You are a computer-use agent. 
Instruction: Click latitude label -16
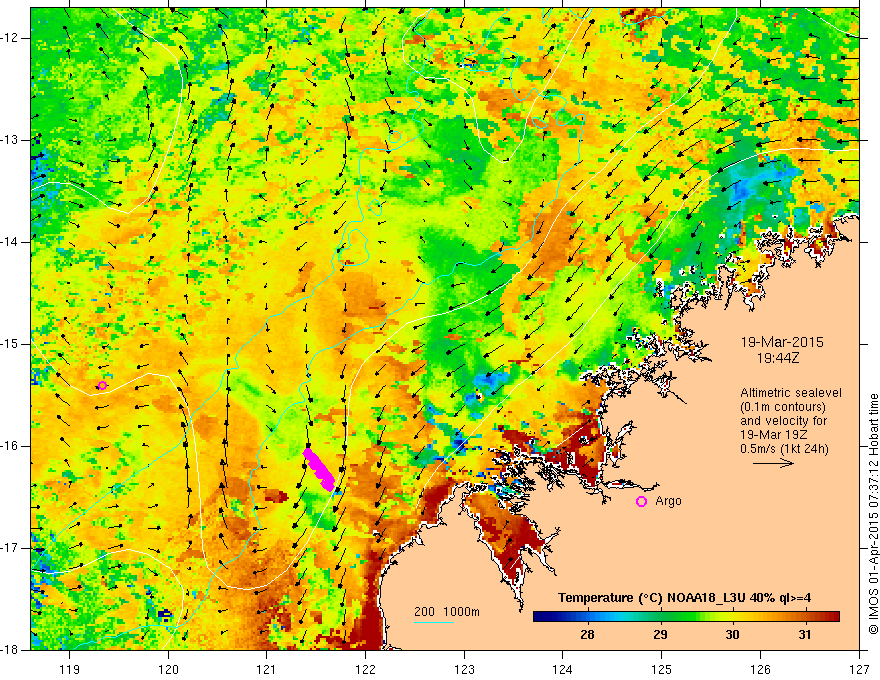click(x=11, y=446)
